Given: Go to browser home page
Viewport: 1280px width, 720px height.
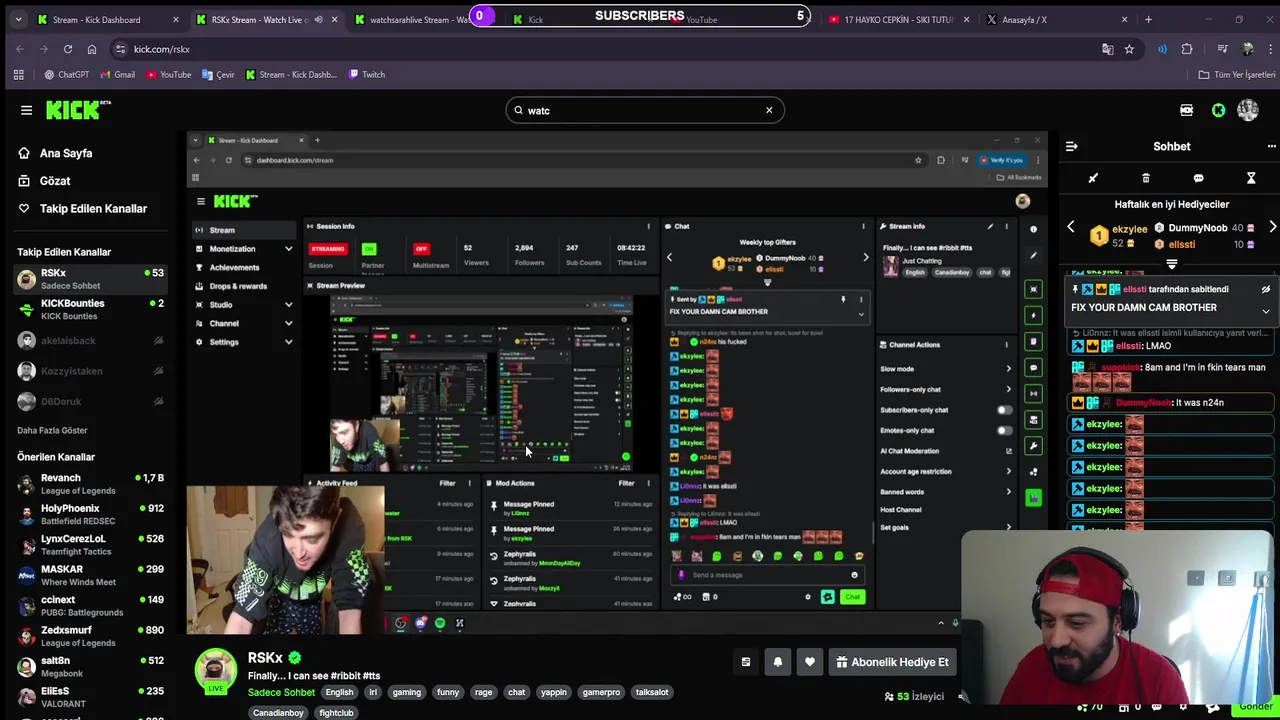Looking at the screenshot, I should (92, 49).
